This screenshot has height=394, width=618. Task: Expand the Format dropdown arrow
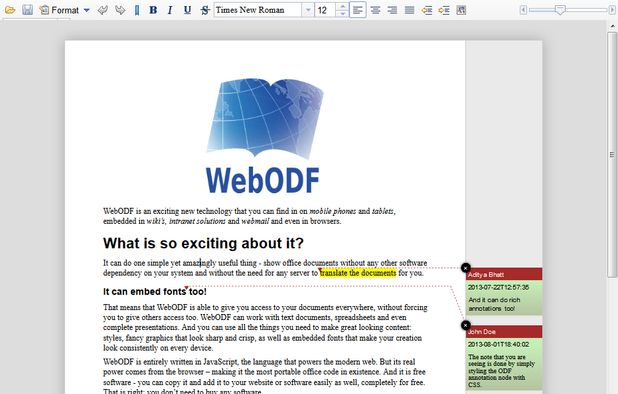click(87, 10)
